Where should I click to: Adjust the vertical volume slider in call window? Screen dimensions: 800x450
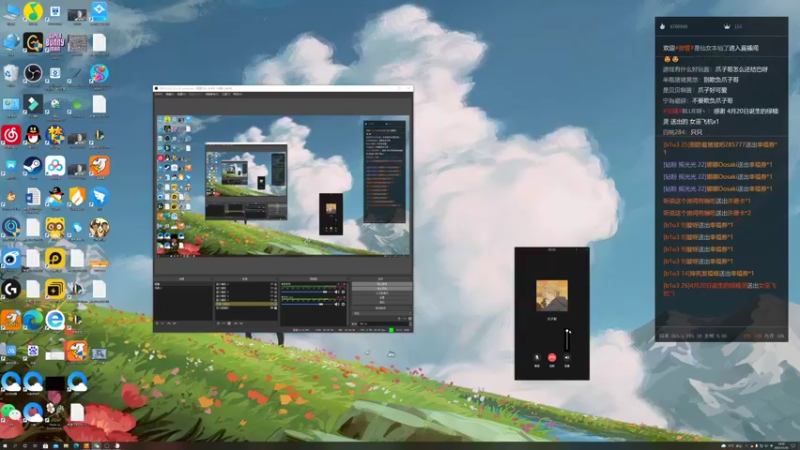pyautogui.click(x=567, y=339)
